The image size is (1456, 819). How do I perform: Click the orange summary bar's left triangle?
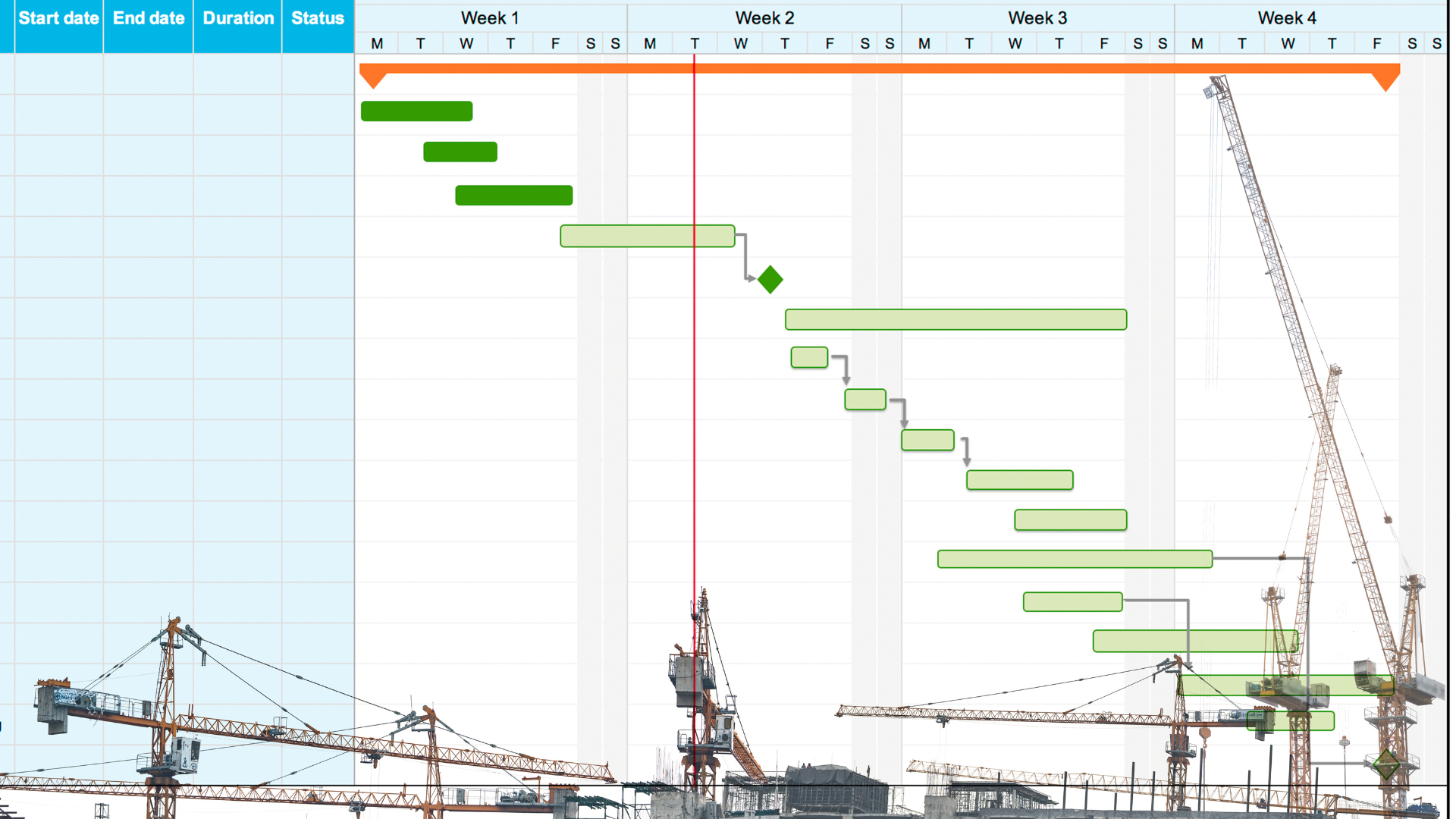click(372, 78)
